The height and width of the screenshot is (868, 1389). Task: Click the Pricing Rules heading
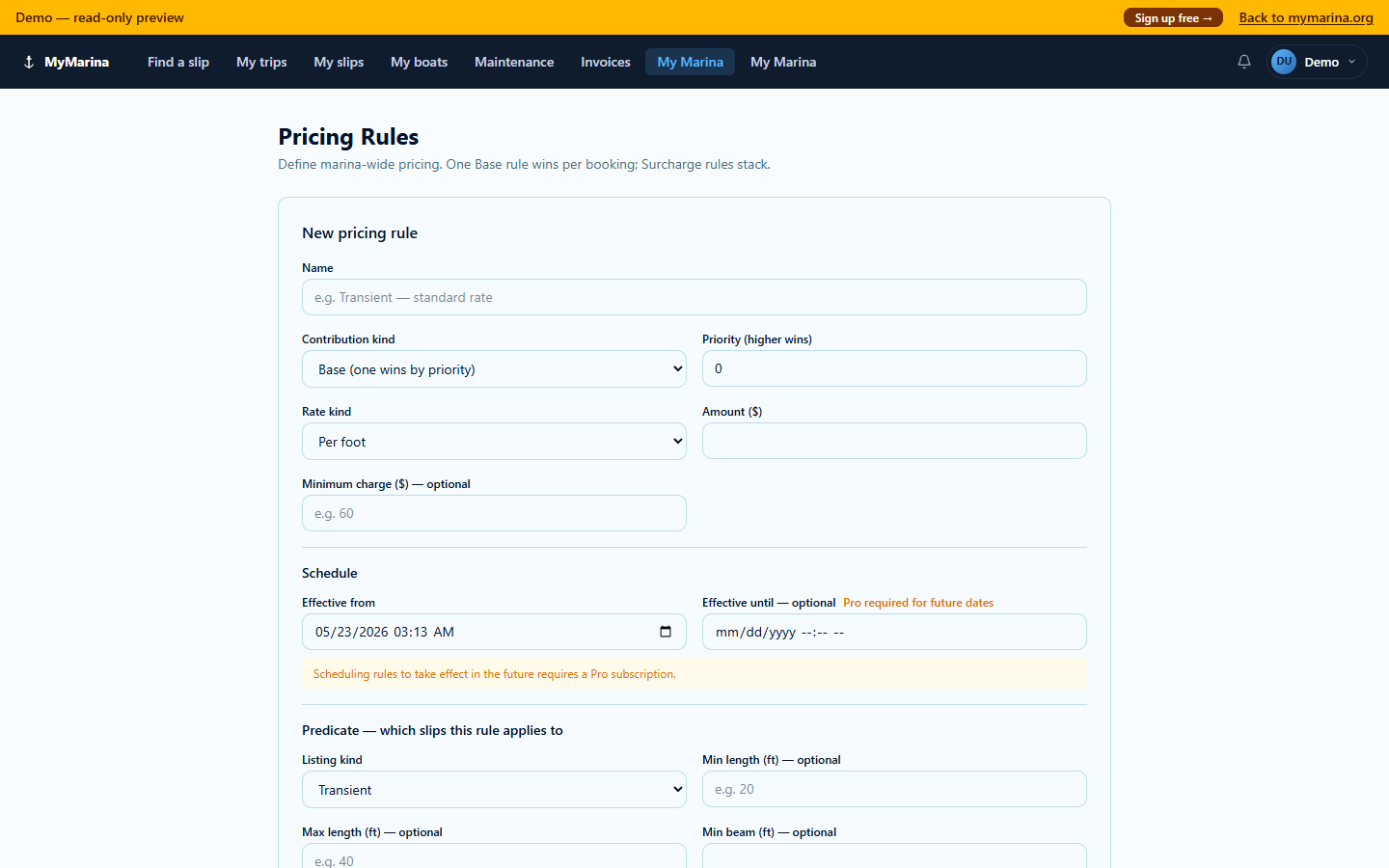[348, 137]
